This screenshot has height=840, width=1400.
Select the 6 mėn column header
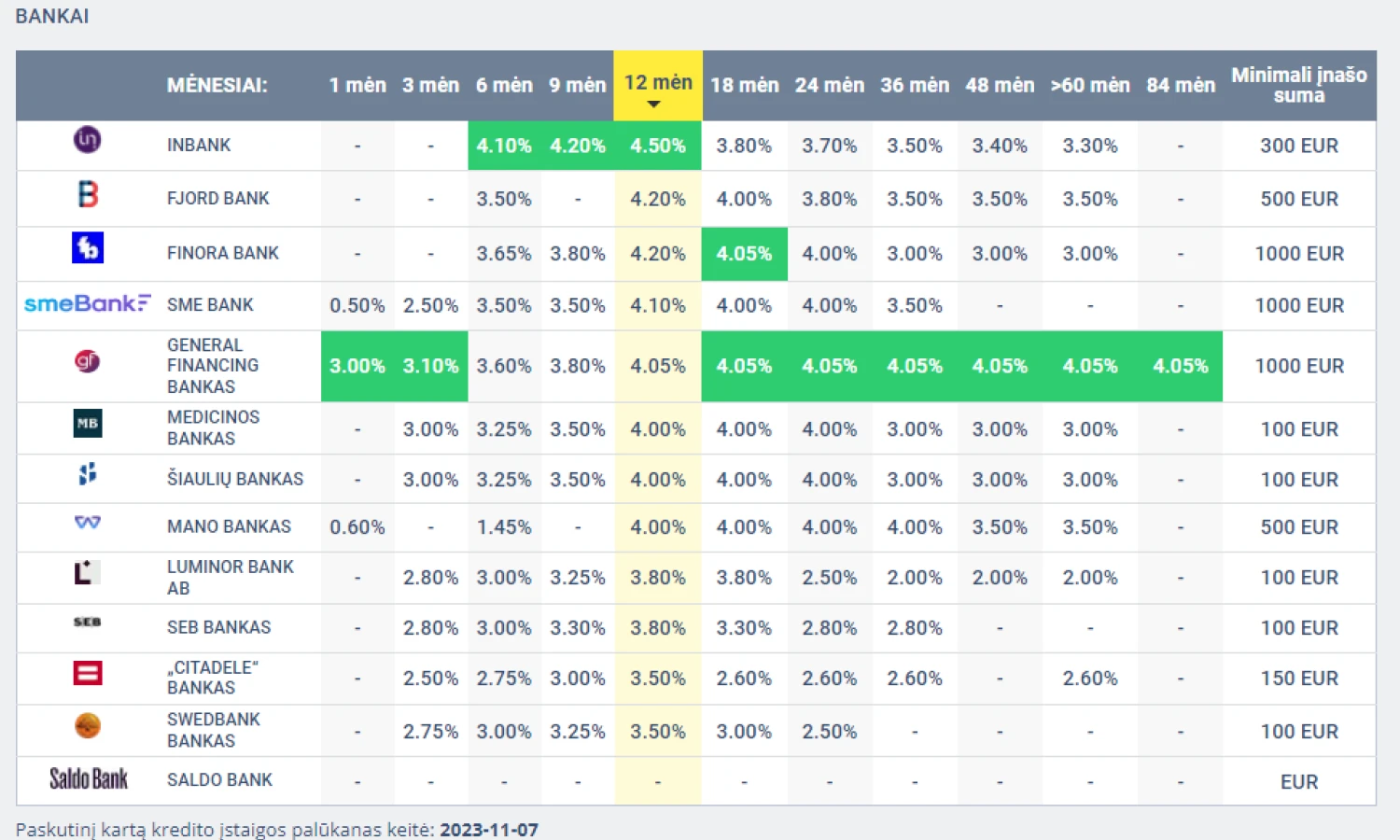[504, 85]
